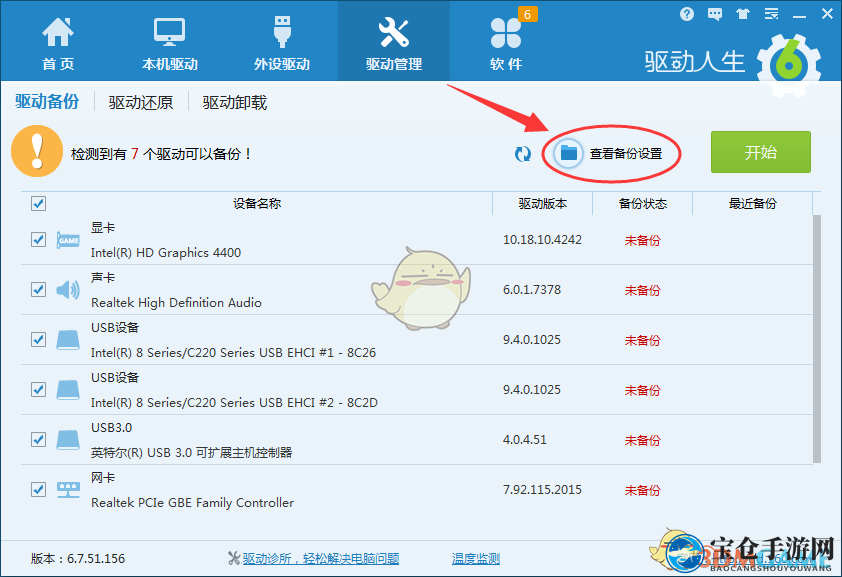
Task: Click version 7.92.115.2015
Action: 542,490
